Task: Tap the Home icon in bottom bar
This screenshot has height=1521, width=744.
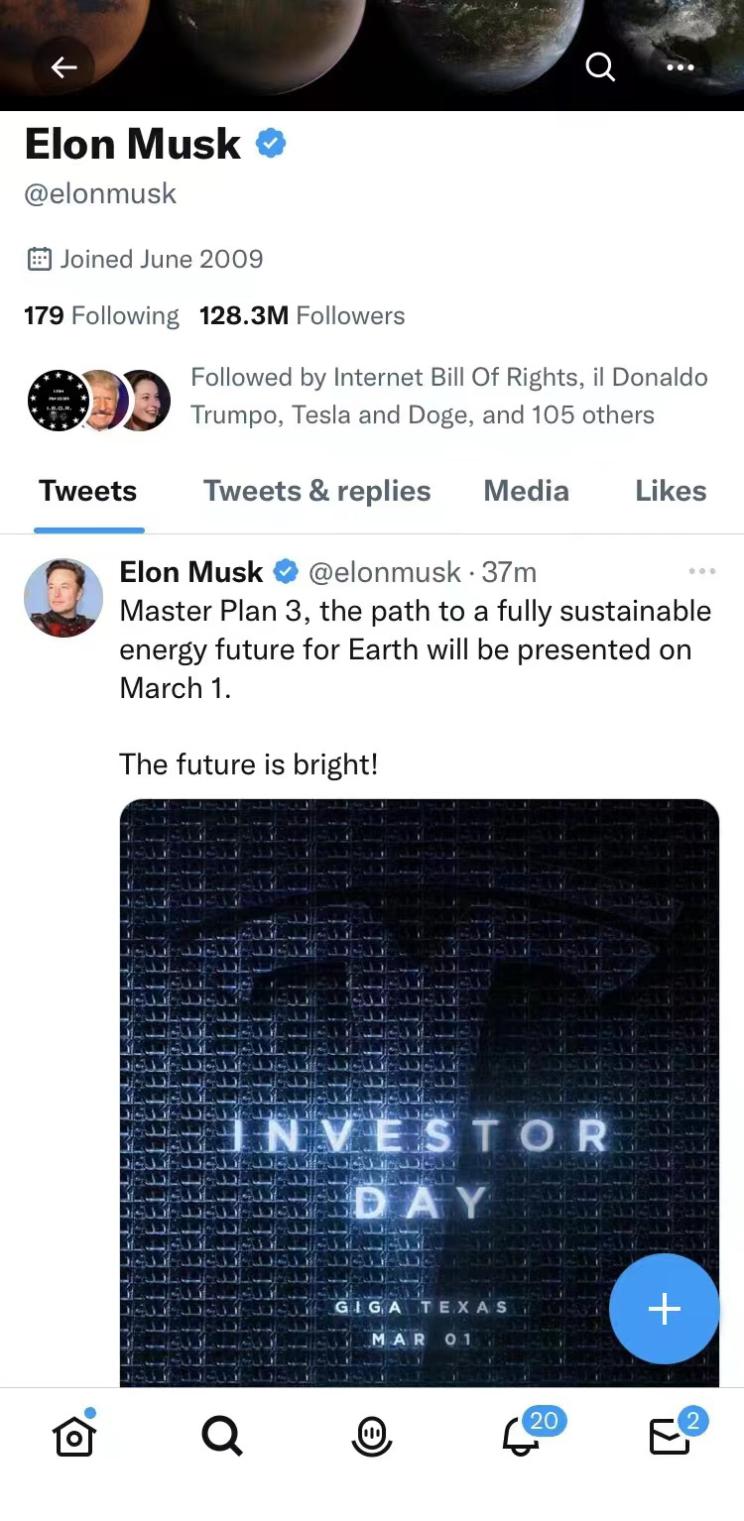Action: click(74, 1437)
